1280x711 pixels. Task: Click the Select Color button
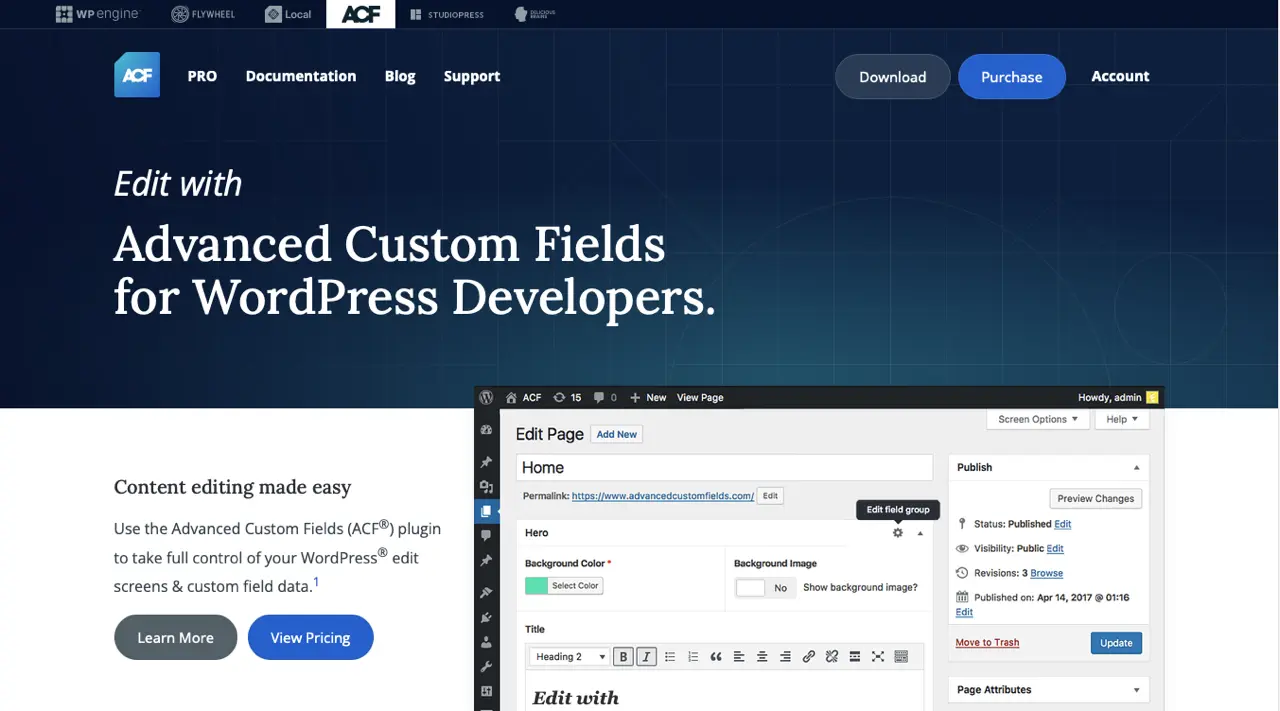point(575,586)
